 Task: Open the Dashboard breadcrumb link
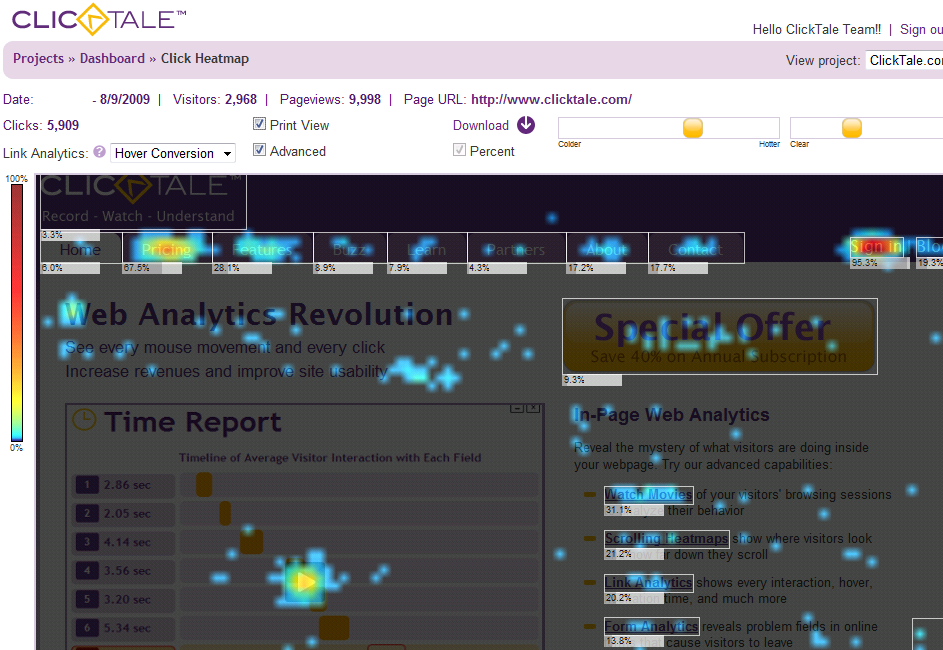pos(112,58)
